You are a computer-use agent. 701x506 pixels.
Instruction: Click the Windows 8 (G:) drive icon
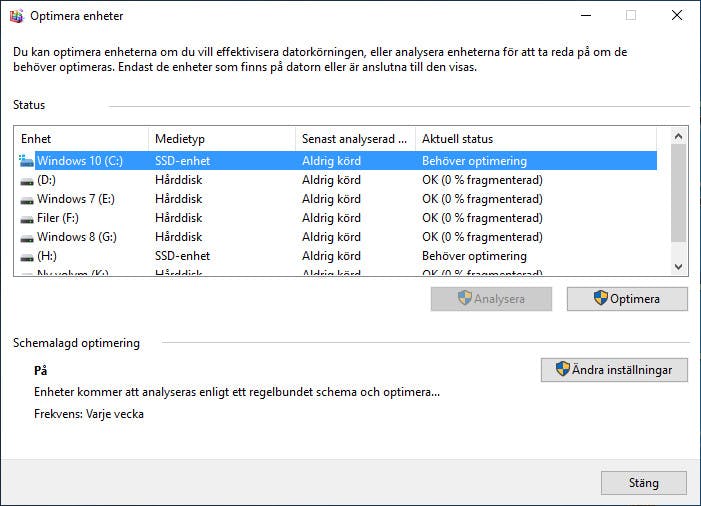[27, 238]
